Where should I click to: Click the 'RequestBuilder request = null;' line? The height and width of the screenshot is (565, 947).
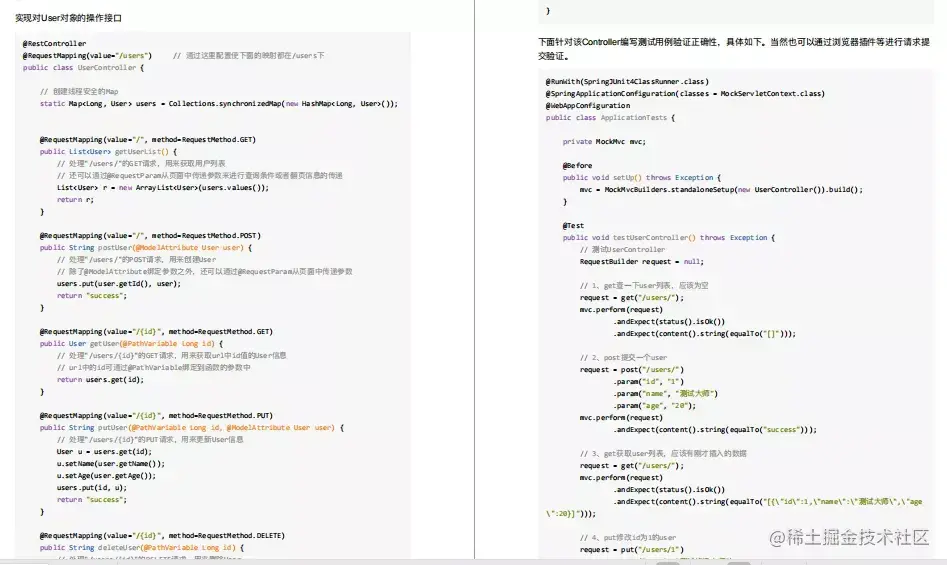pyautogui.click(x=641, y=261)
